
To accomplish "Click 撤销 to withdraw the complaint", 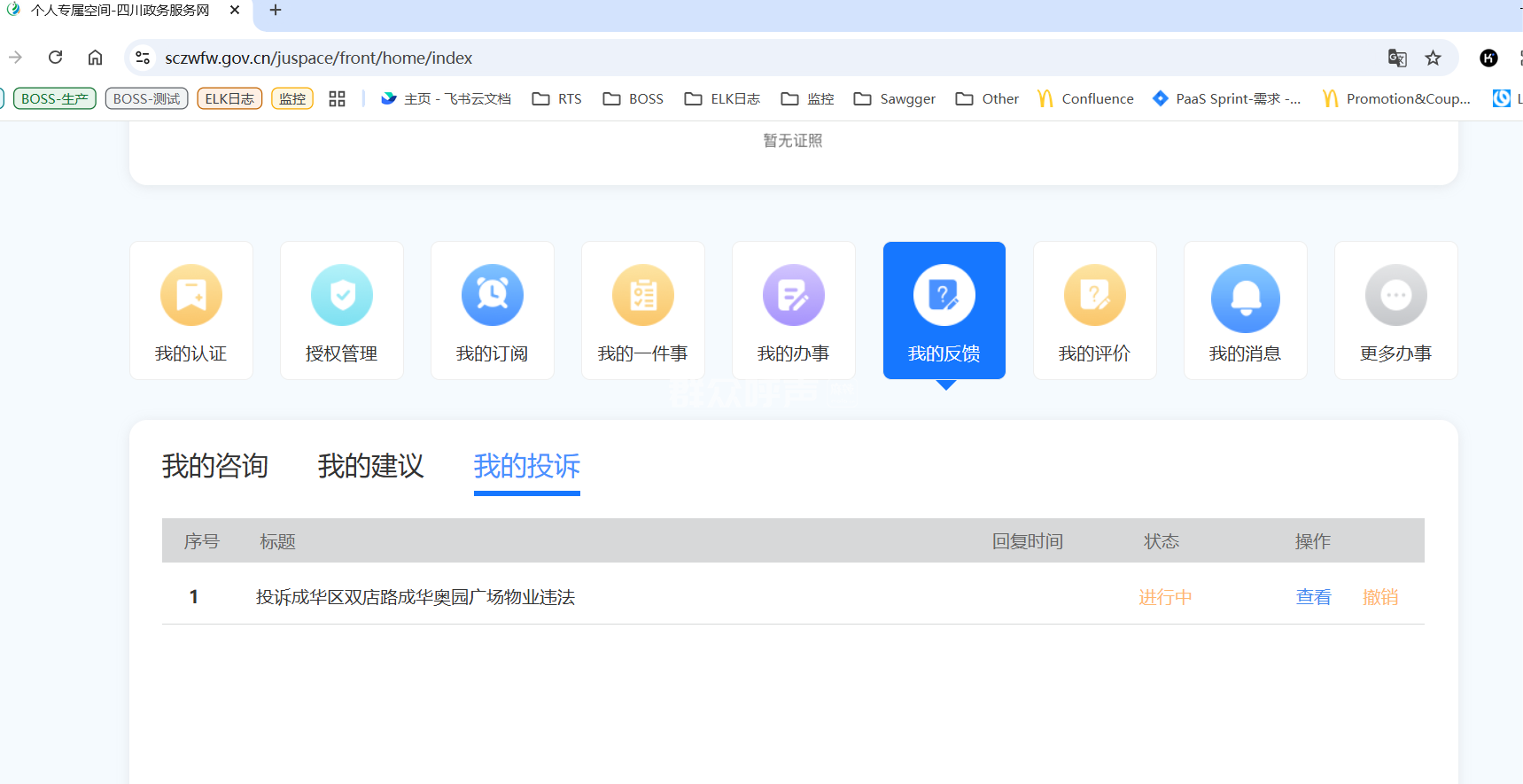I will click(1379, 597).
